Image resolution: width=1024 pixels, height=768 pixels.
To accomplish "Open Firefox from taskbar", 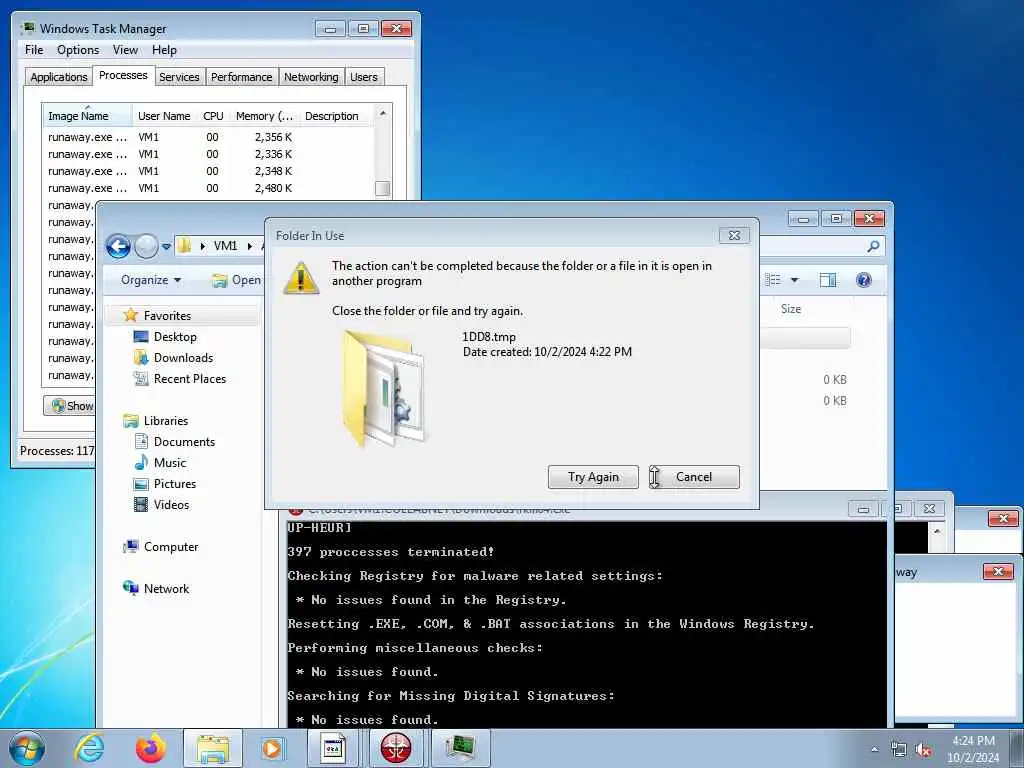I will tap(150, 748).
